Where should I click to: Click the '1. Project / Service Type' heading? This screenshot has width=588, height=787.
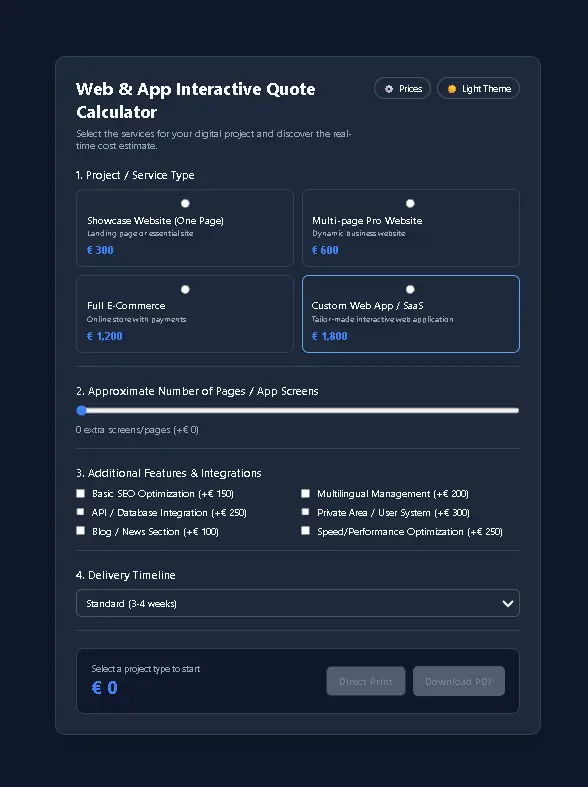click(135, 175)
